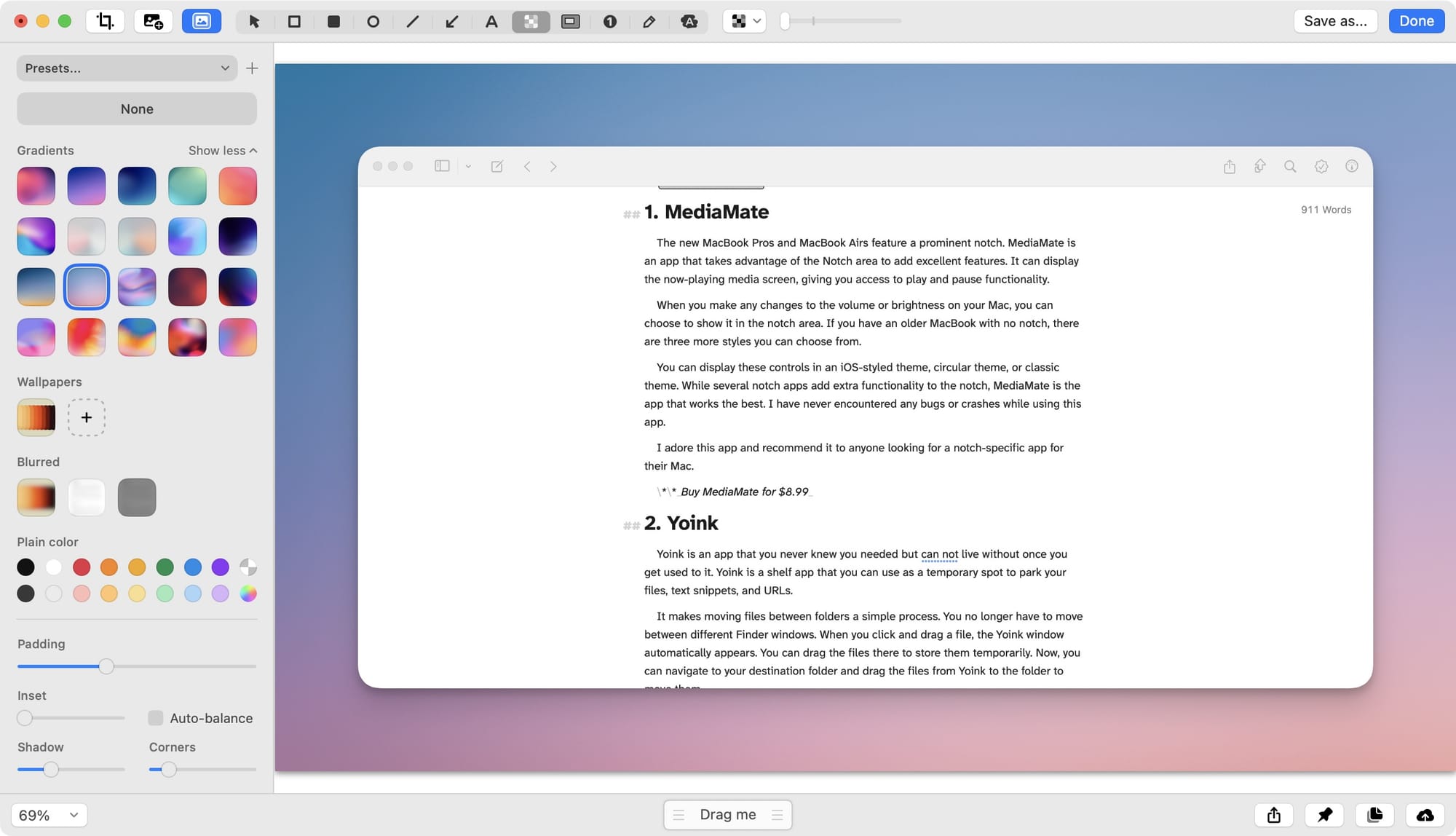Click the copy to clipboard icon
1456x836 pixels.
click(1374, 815)
